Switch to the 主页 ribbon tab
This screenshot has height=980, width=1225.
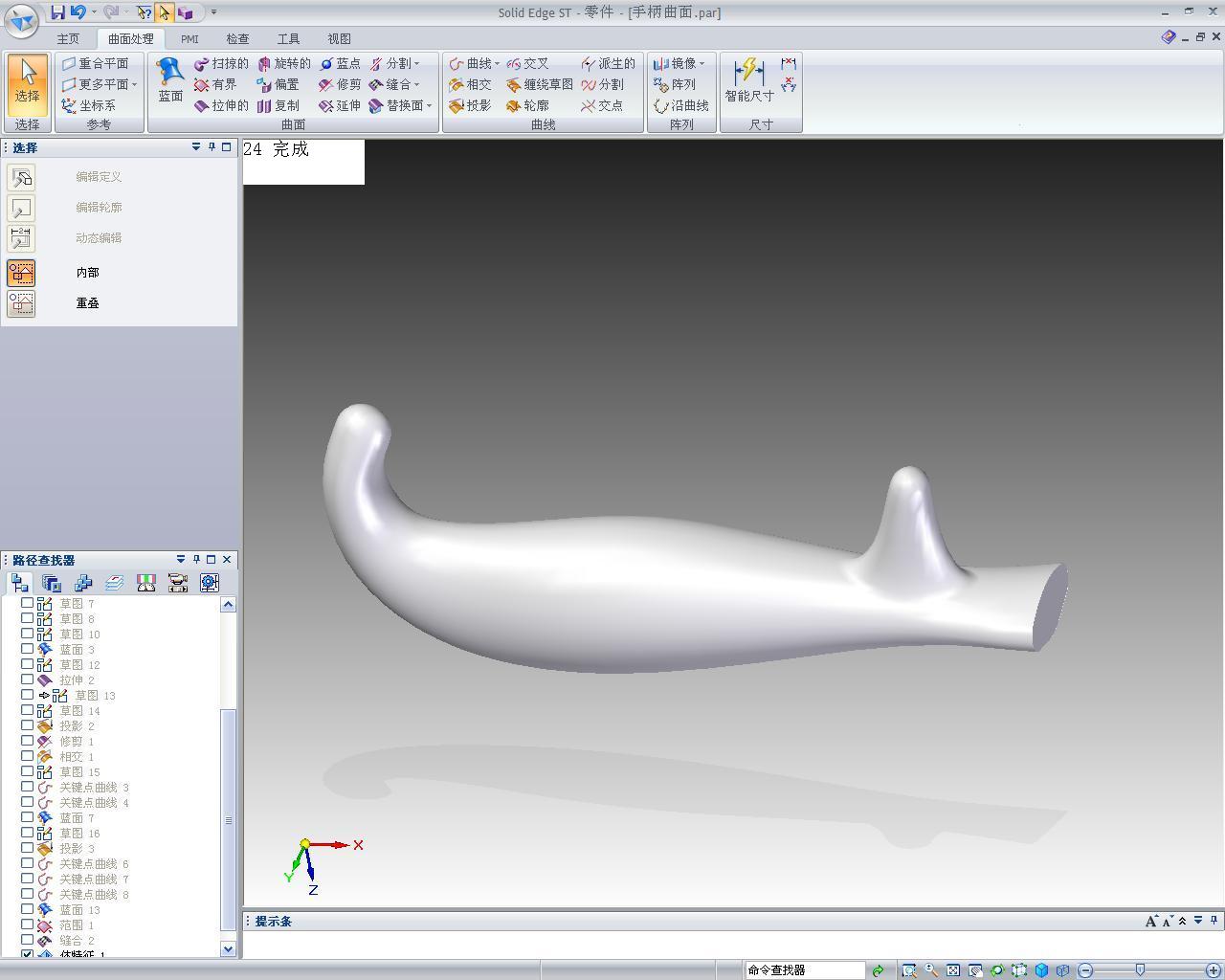coord(68,39)
